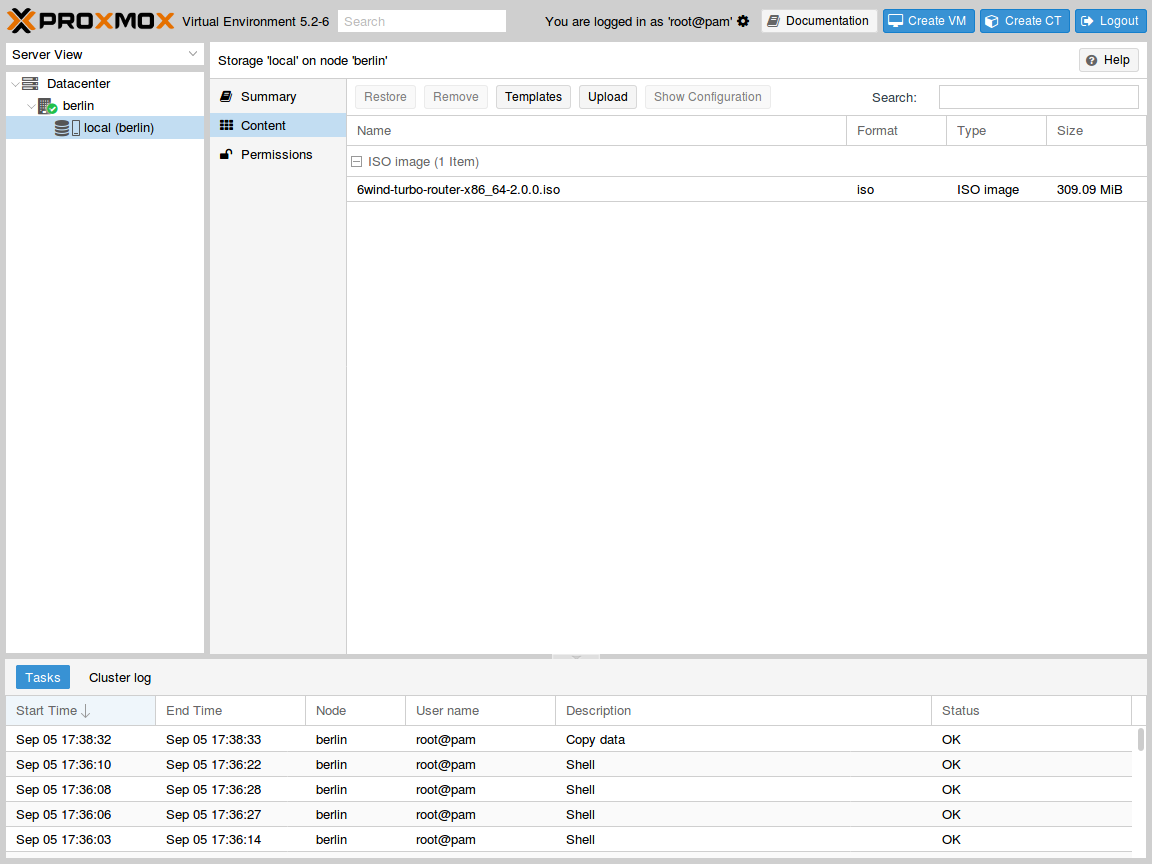Select the Tasks tab
Image resolution: width=1152 pixels, height=864 pixels.
(43, 678)
